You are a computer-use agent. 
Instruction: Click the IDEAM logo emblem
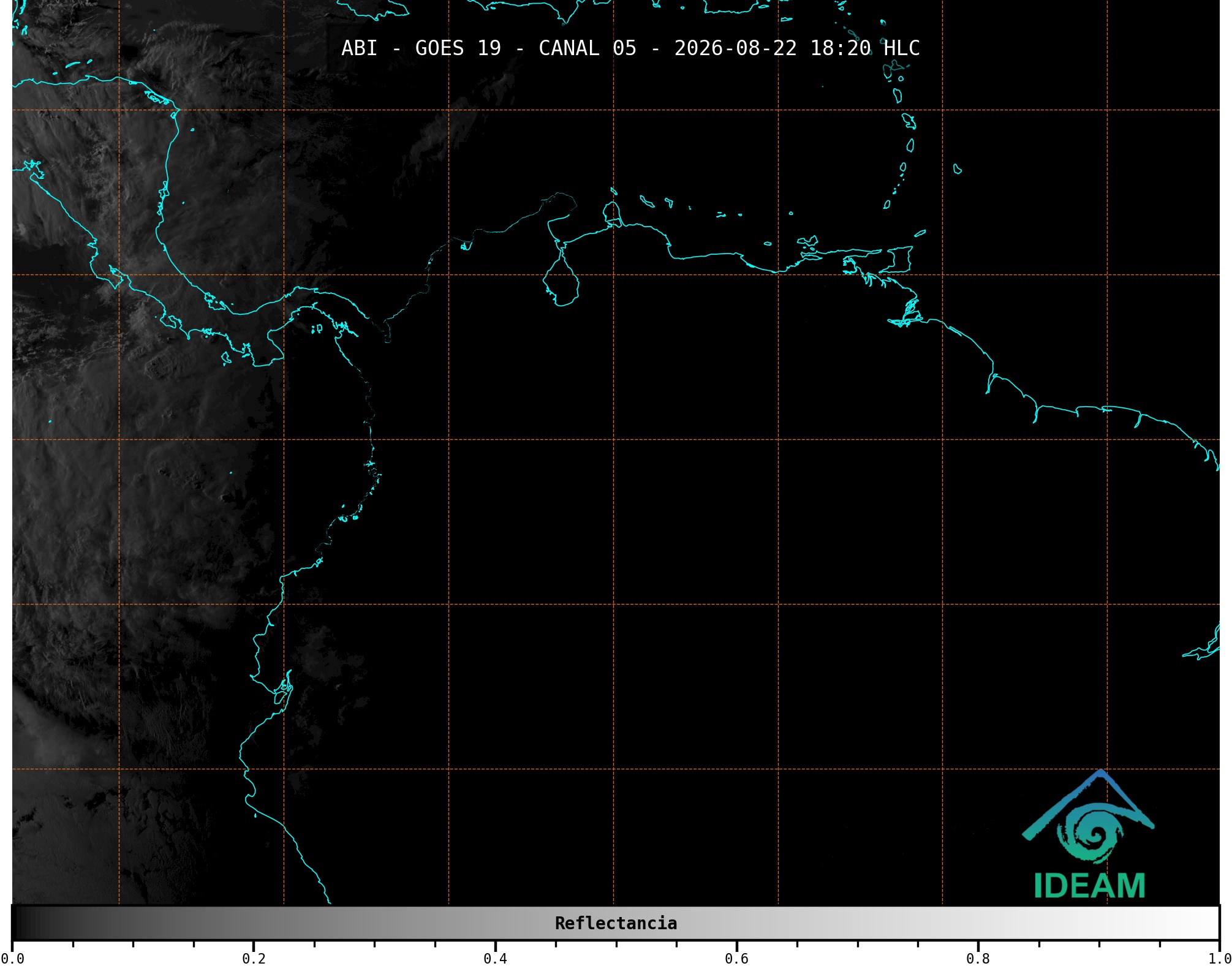[x=1089, y=817]
